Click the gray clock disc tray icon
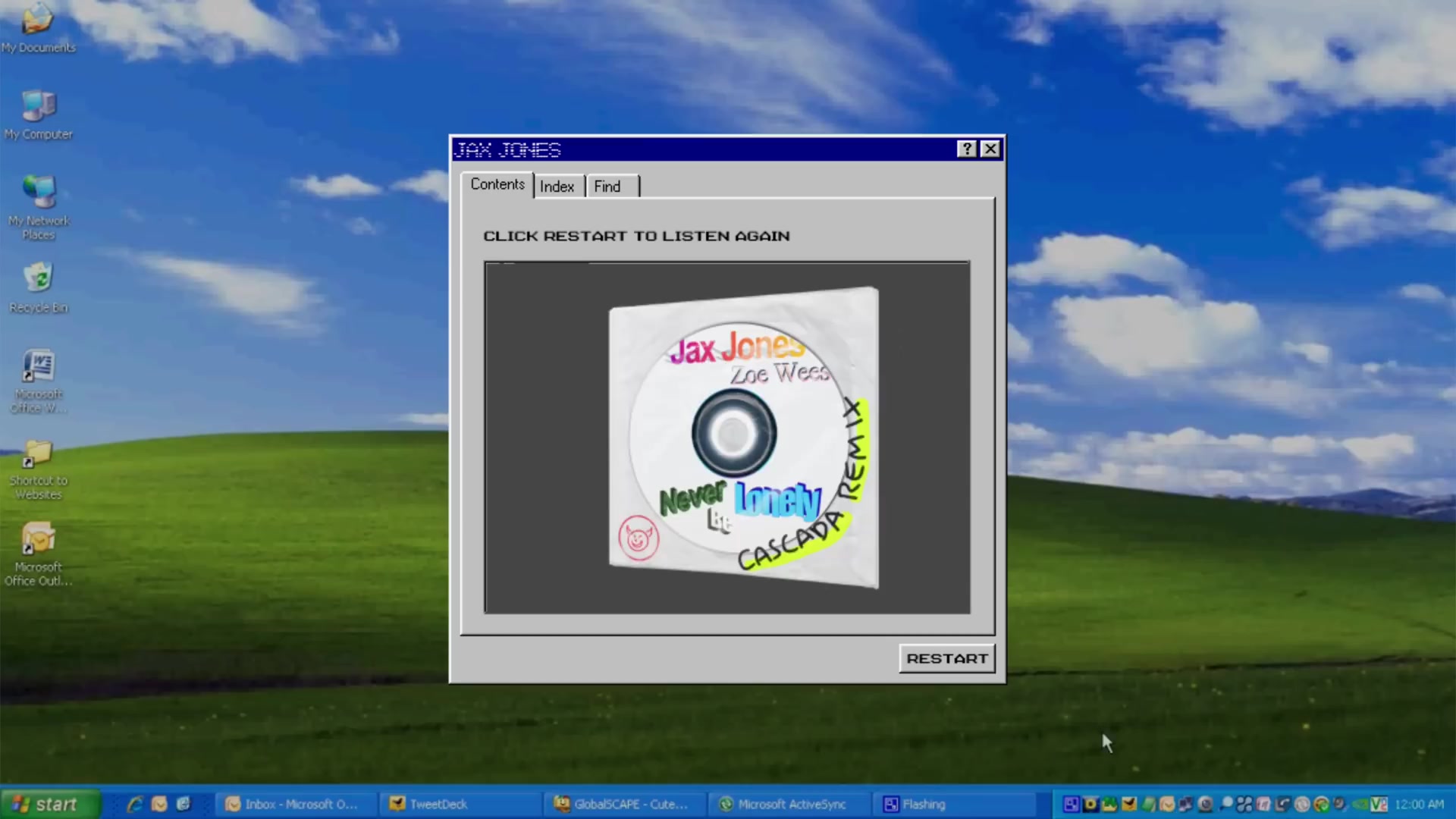Viewport: 1456px width, 819px height. [1302, 804]
